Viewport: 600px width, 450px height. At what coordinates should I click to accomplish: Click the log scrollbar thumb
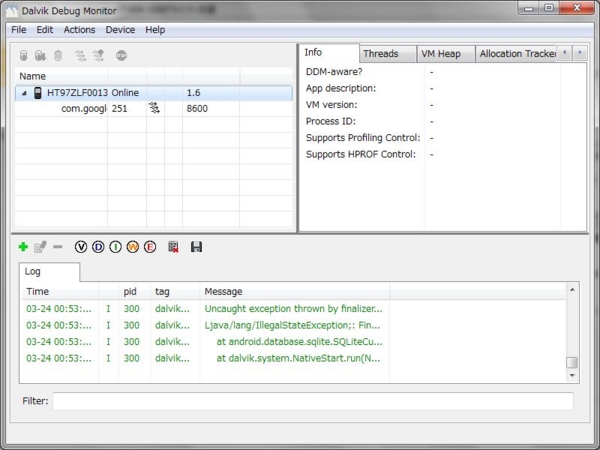572,362
